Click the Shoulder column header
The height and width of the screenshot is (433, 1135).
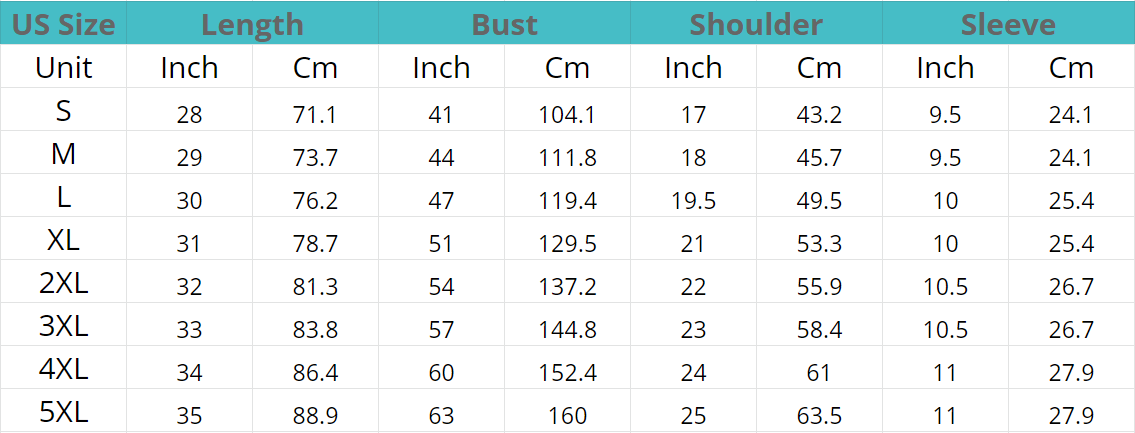coord(756,25)
